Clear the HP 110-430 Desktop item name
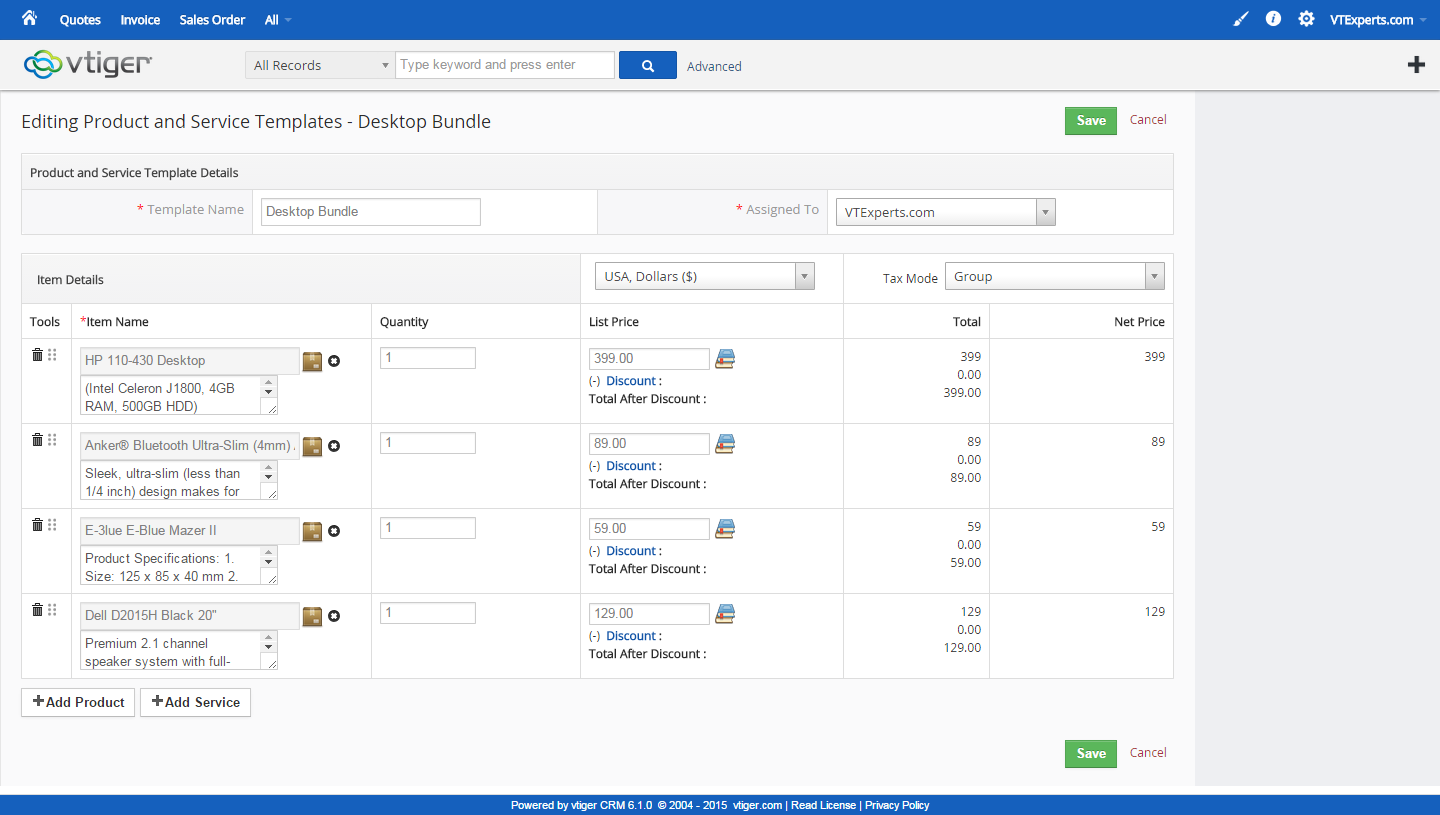Screen dimensions: 1440x815 click(334, 361)
